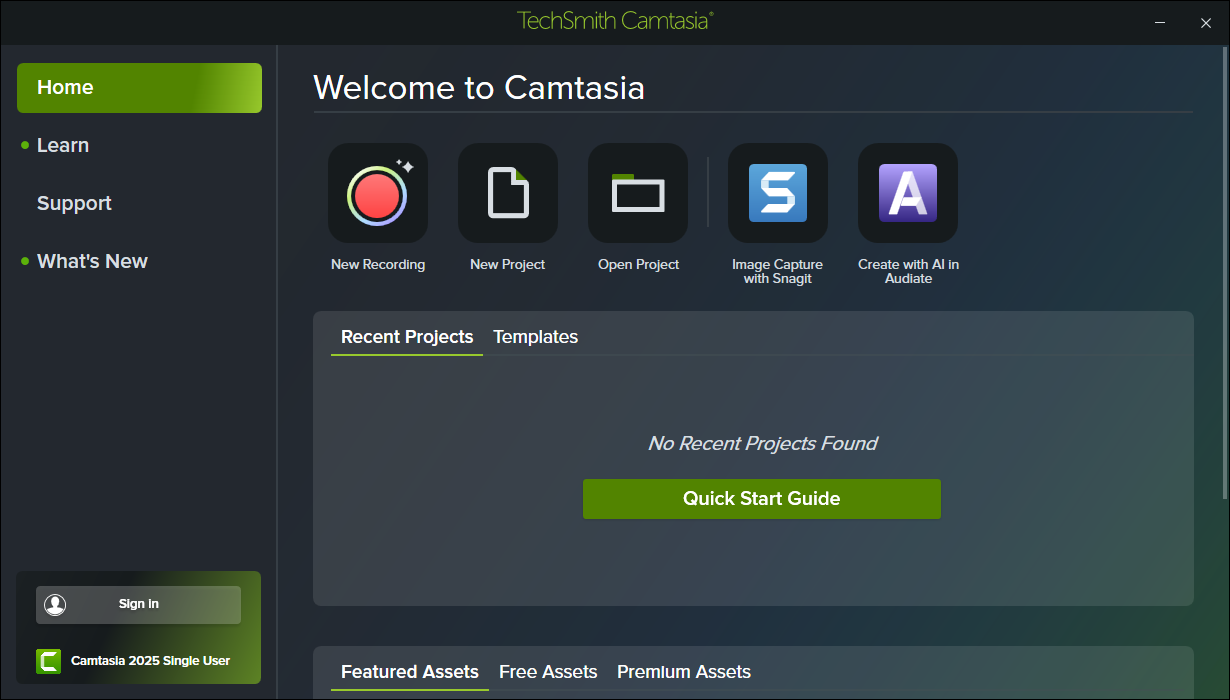Start a New Recording

coord(378,193)
